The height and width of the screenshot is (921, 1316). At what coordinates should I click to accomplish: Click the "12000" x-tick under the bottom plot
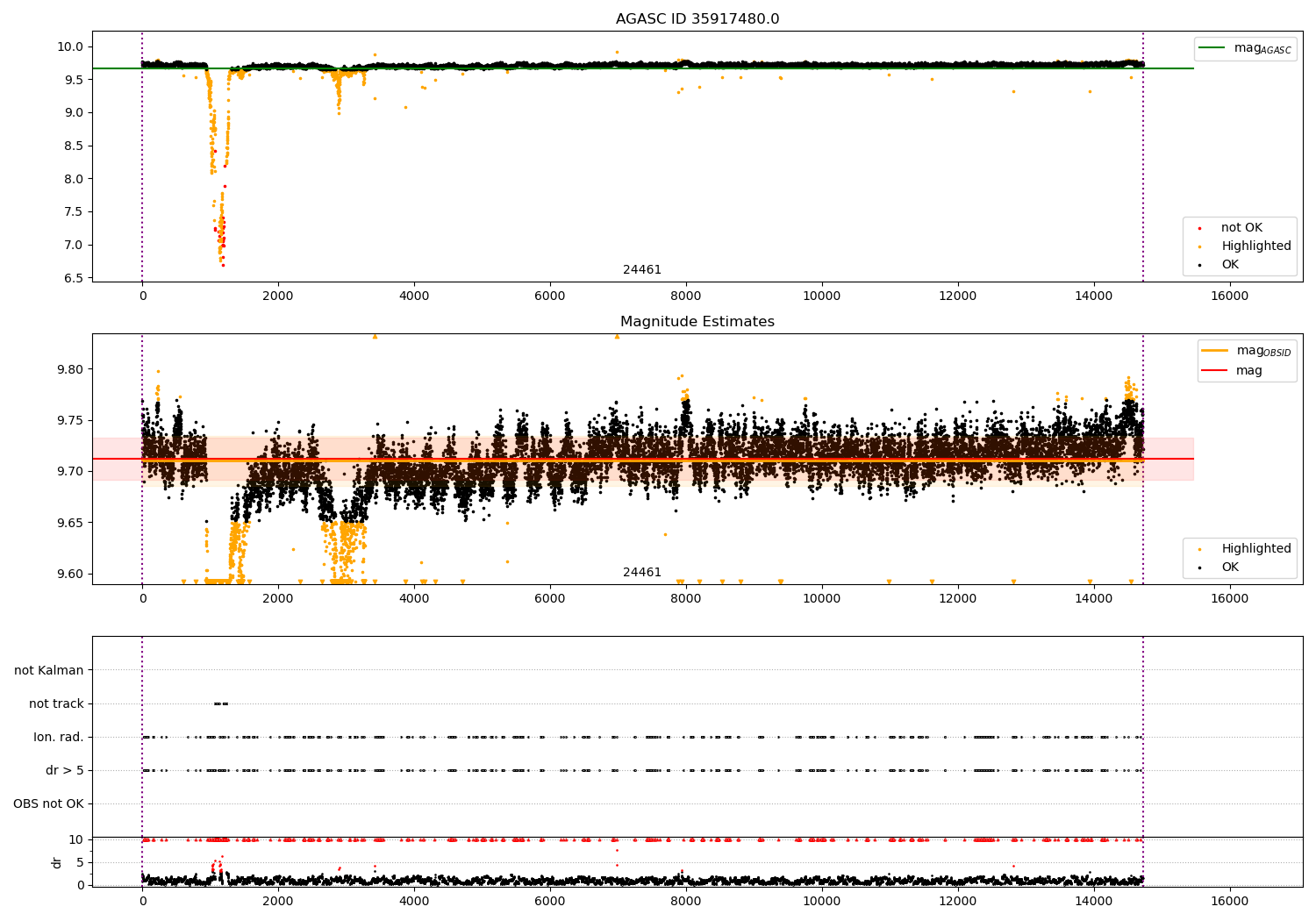[x=957, y=902]
